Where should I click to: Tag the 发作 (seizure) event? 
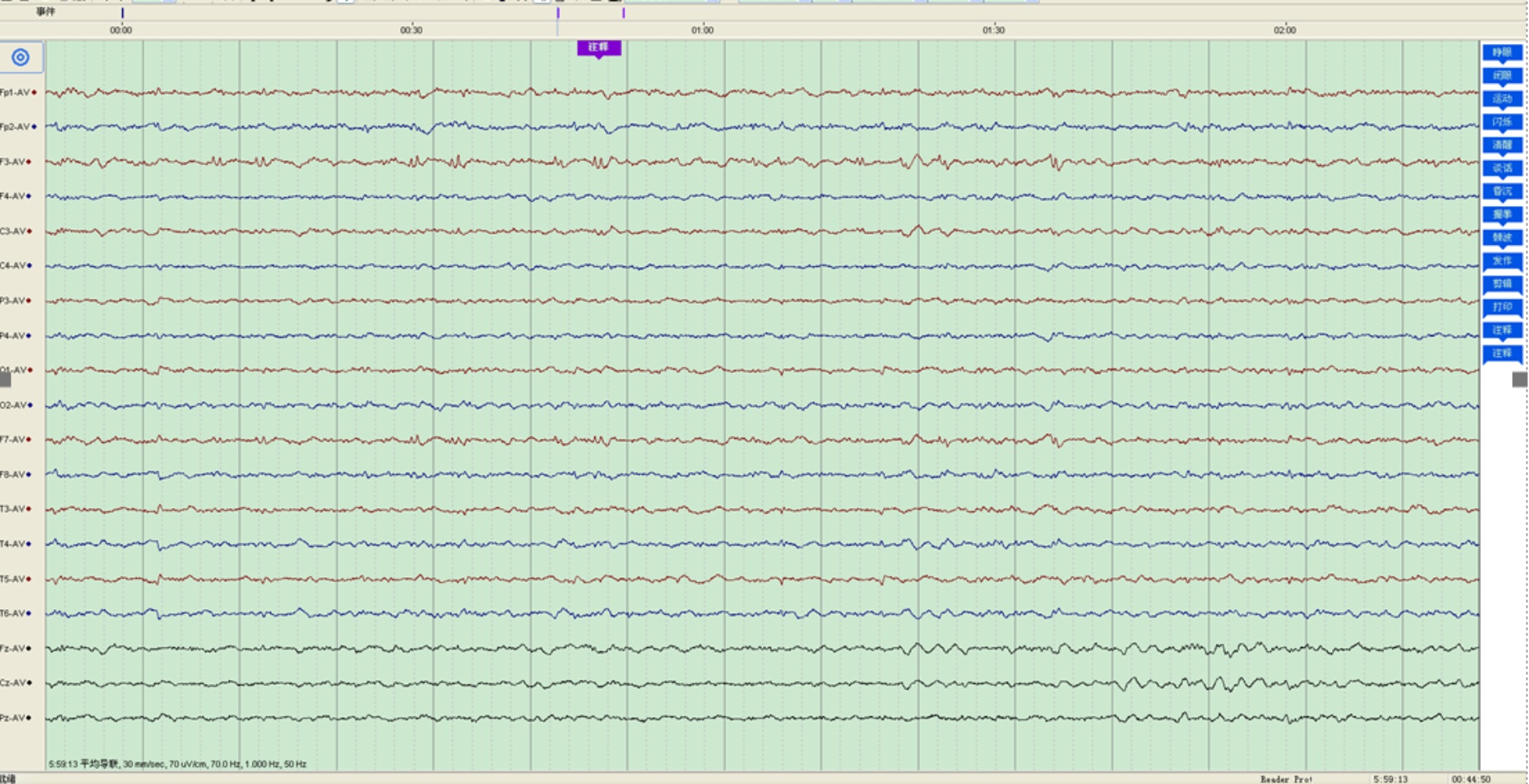tap(1501, 261)
